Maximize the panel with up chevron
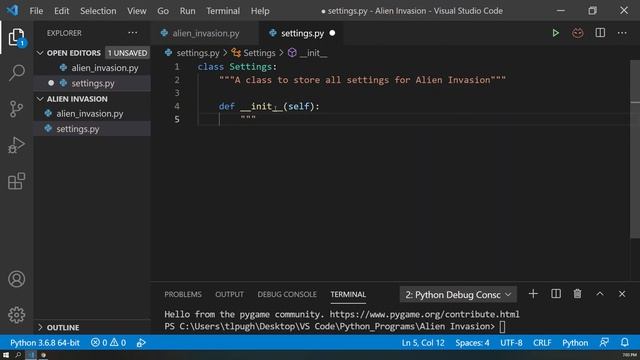Image resolution: width=640 pixels, height=360 pixels. [x=600, y=294]
